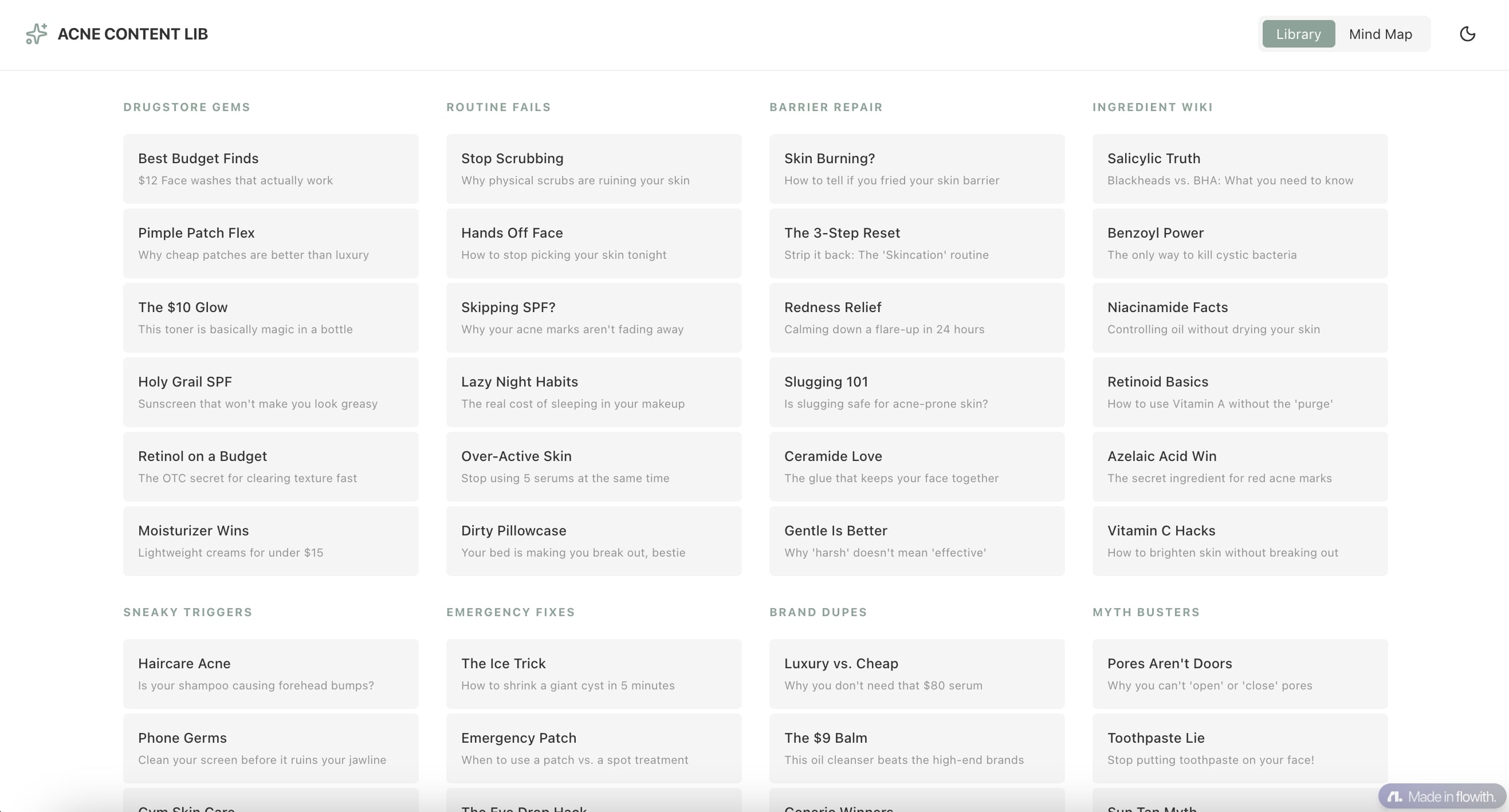Open the Niacinamide Facts entry
This screenshot has width=1509, height=812.
coord(1240,317)
